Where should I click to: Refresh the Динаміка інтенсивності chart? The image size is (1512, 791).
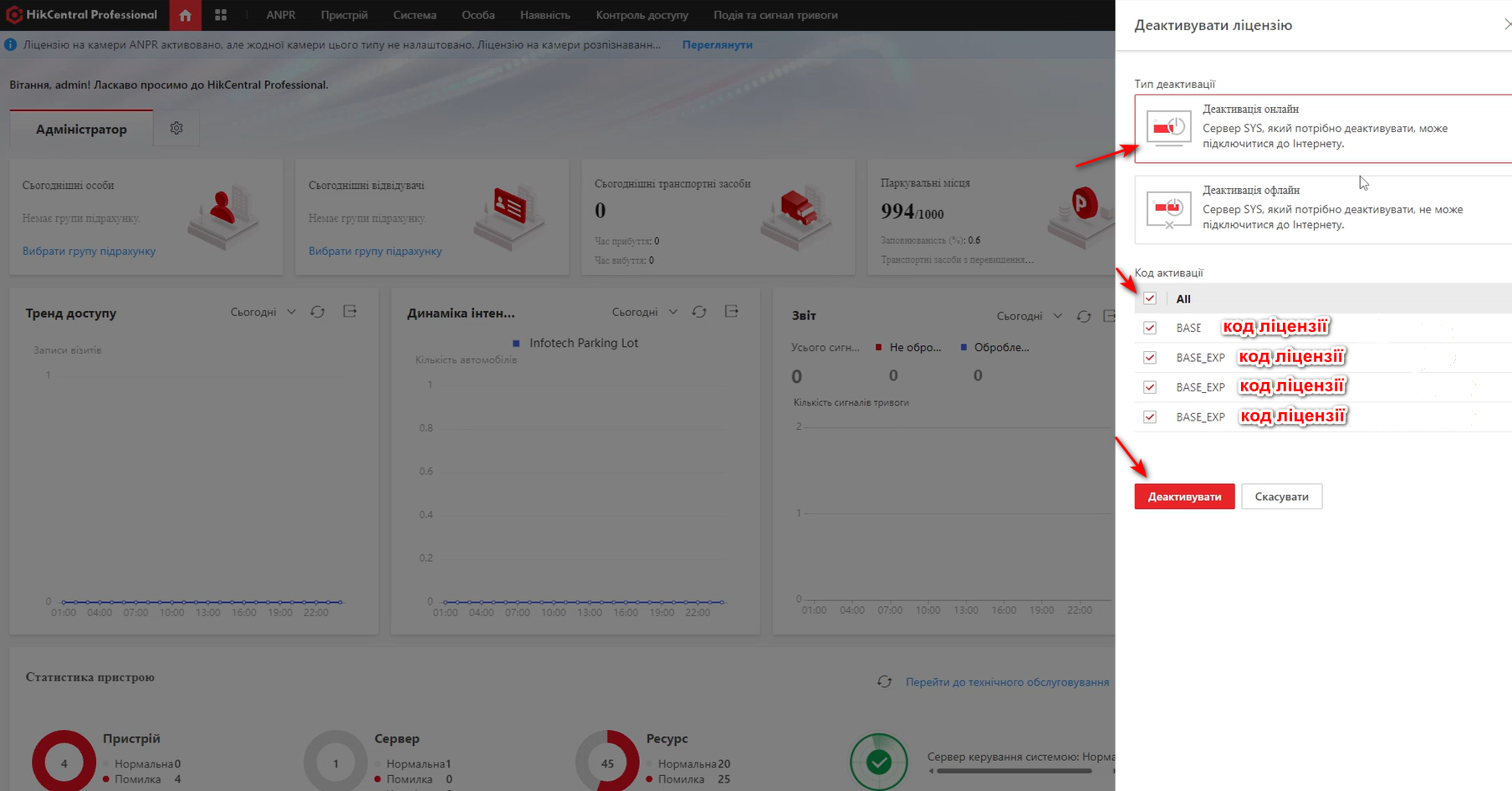699,312
